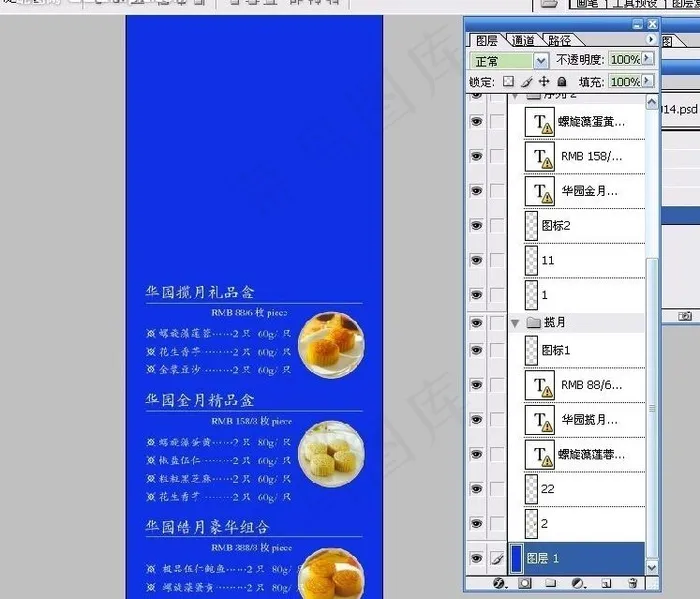Enable lock transparent pixels
The height and width of the screenshot is (599, 700).
point(508,82)
